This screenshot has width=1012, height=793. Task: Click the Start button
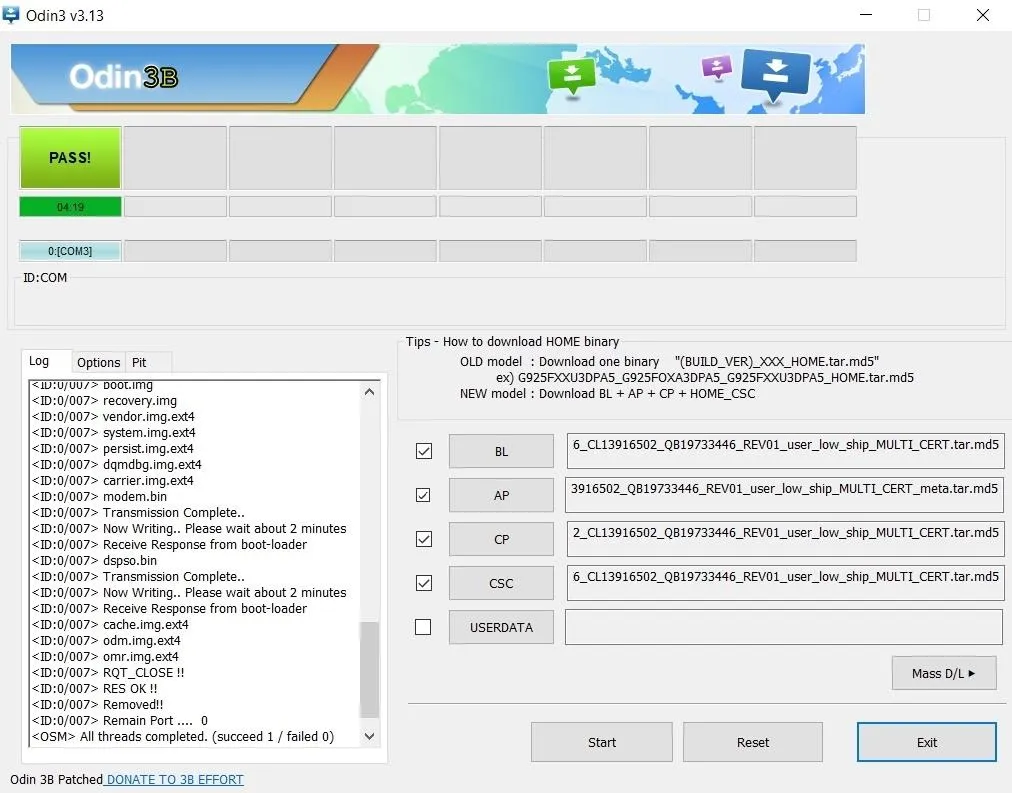[x=602, y=742]
